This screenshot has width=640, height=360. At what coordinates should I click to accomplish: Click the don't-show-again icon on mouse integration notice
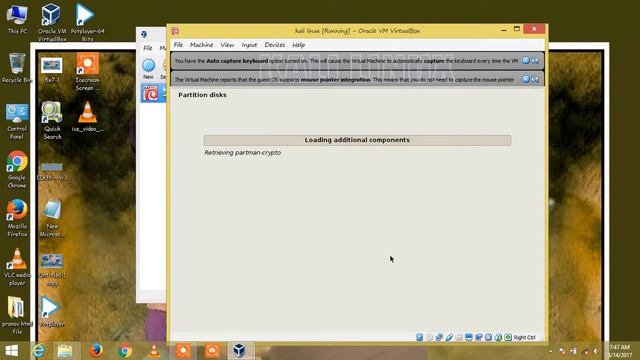coord(535,79)
